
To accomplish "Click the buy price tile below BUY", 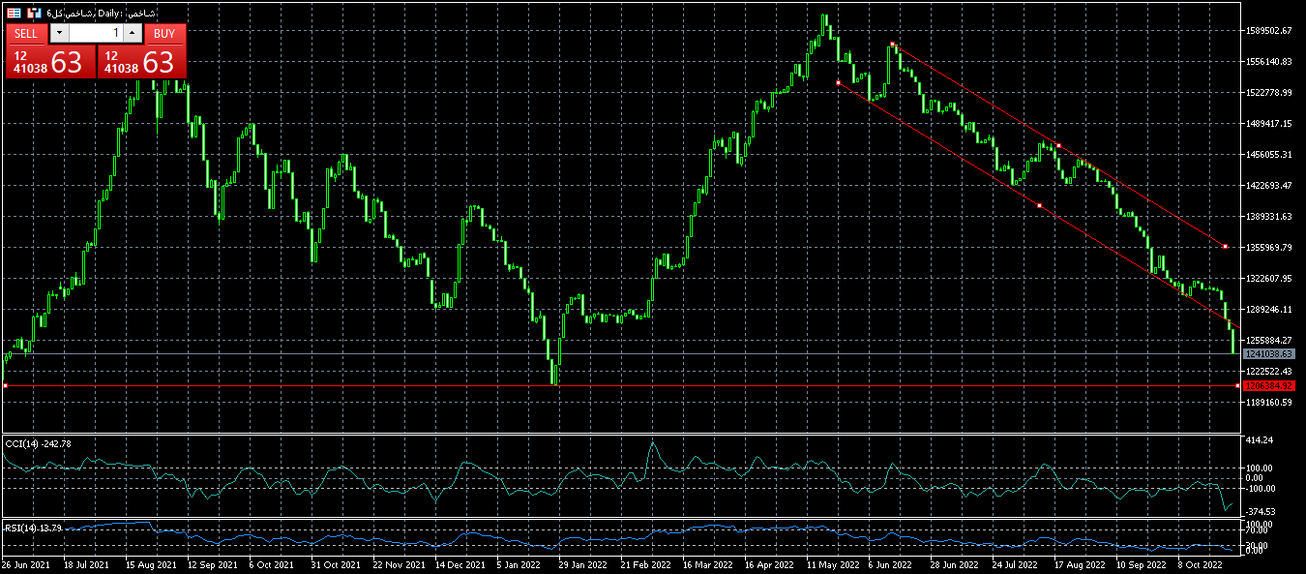I will click(140, 62).
